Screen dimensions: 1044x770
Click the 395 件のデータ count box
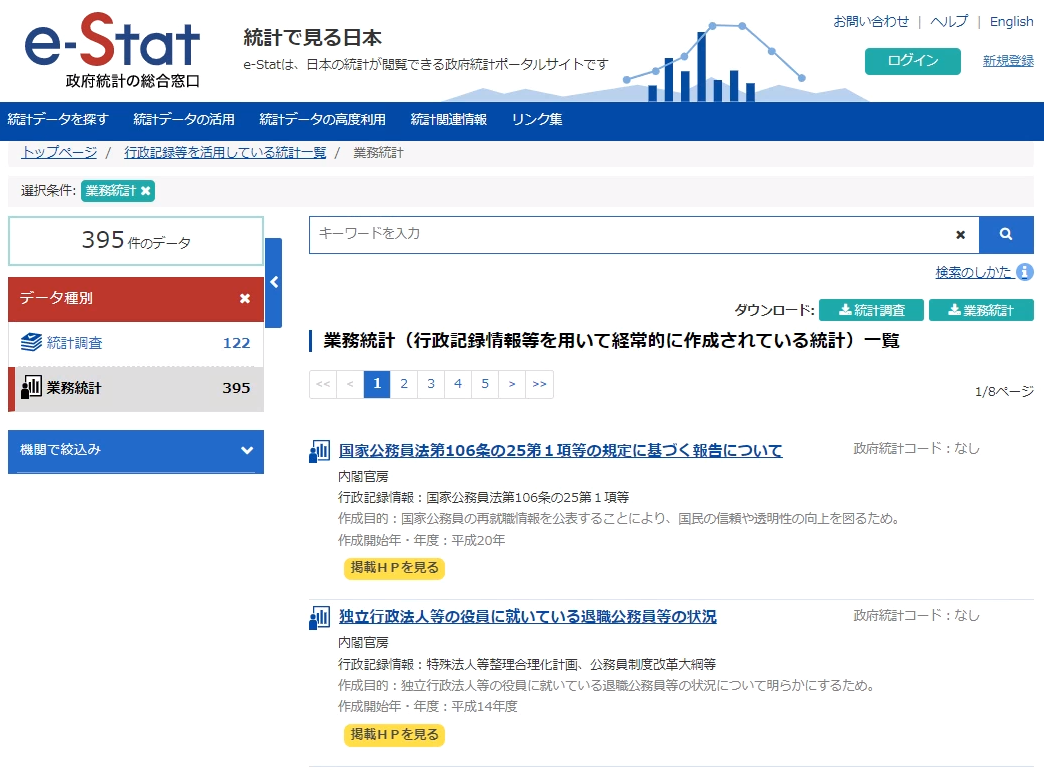point(136,240)
